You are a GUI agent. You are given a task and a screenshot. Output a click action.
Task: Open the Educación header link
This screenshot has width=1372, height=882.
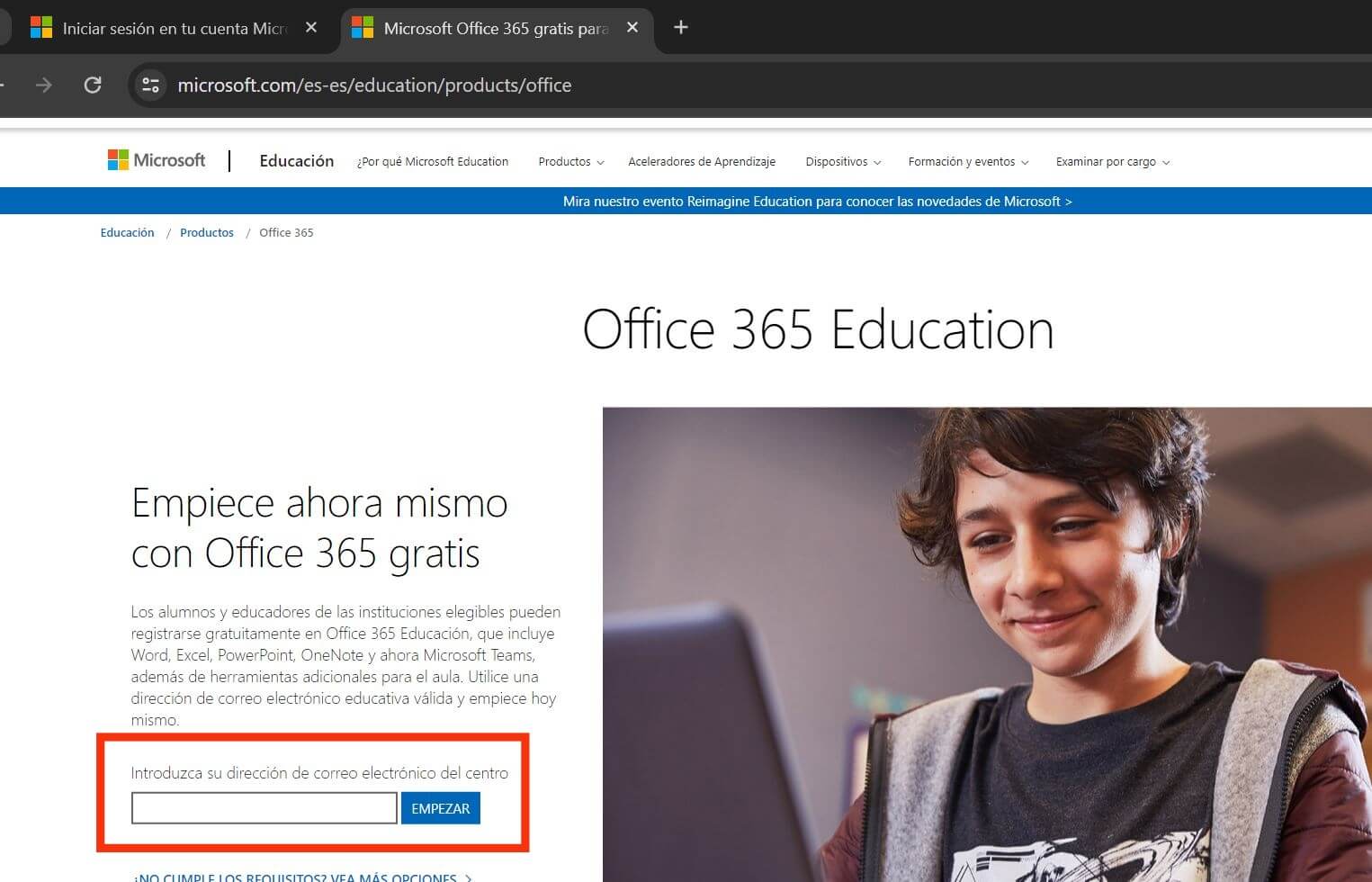point(297,161)
